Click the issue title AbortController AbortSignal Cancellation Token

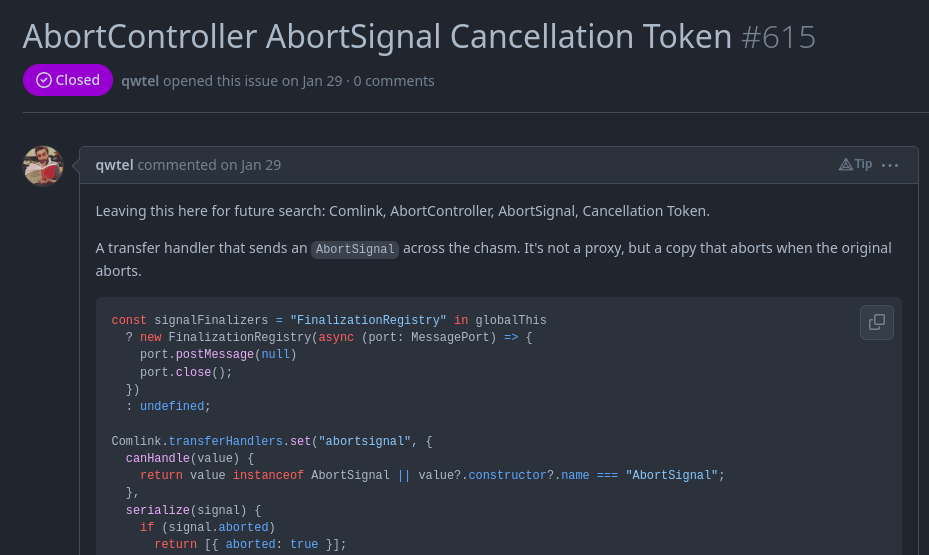(x=377, y=37)
